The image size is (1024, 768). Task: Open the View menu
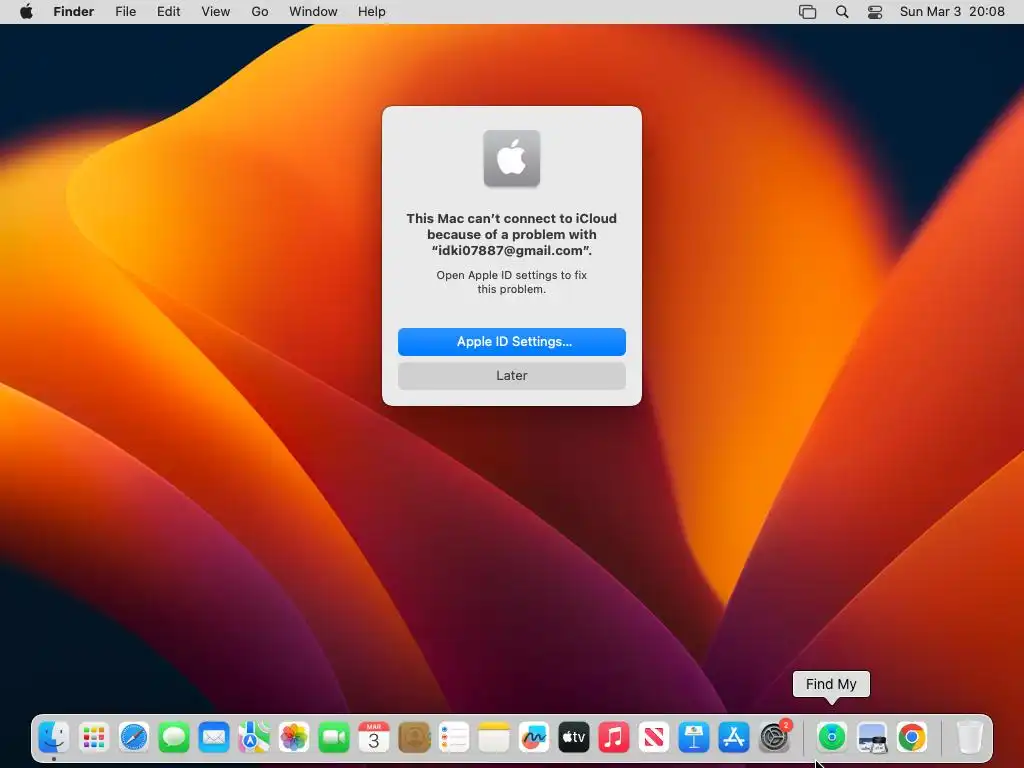pos(216,12)
